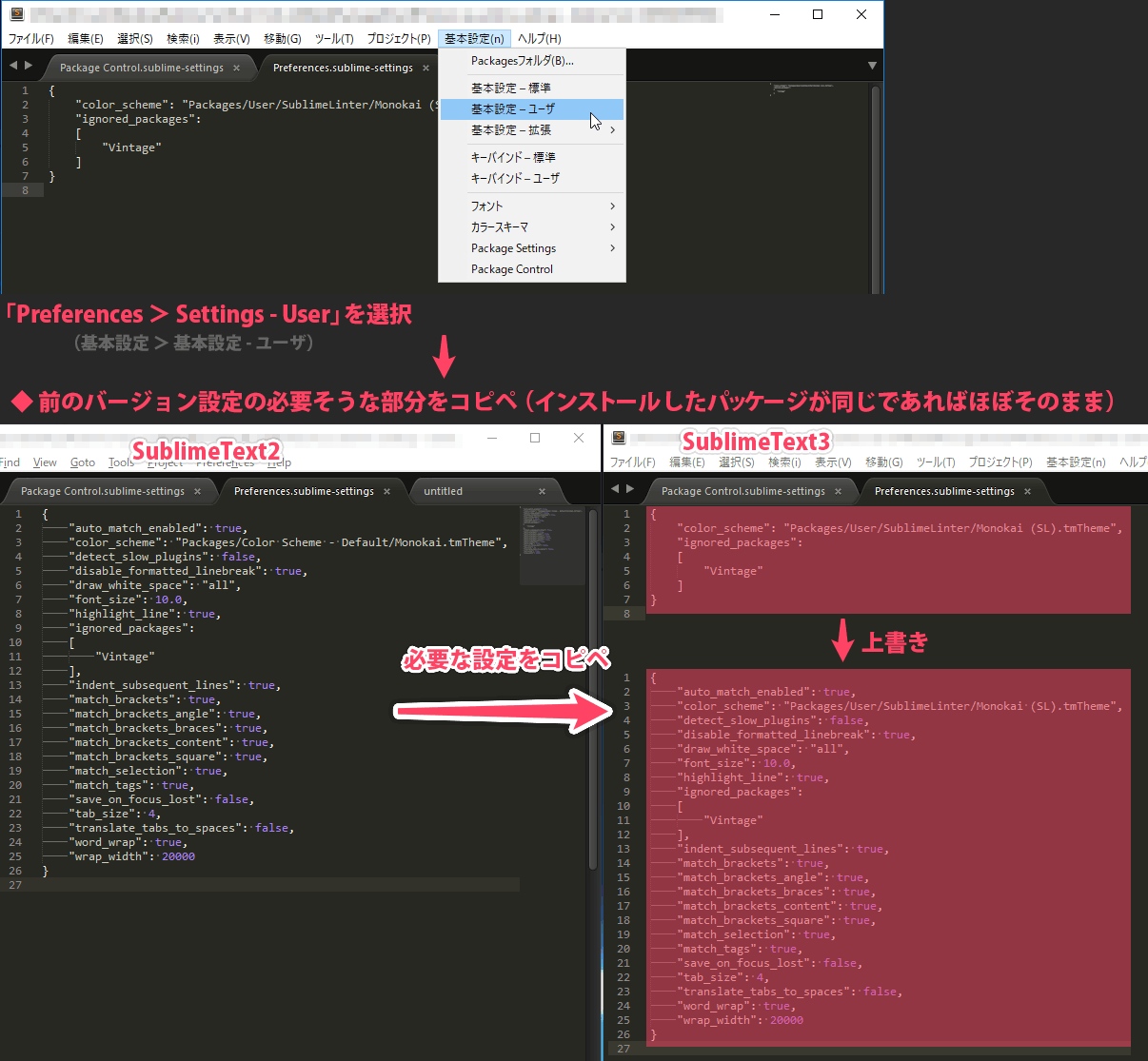The image size is (1148, 1061).
Task: Open ツール(T) menu in top window
Action: pyautogui.click(x=334, y=39)
